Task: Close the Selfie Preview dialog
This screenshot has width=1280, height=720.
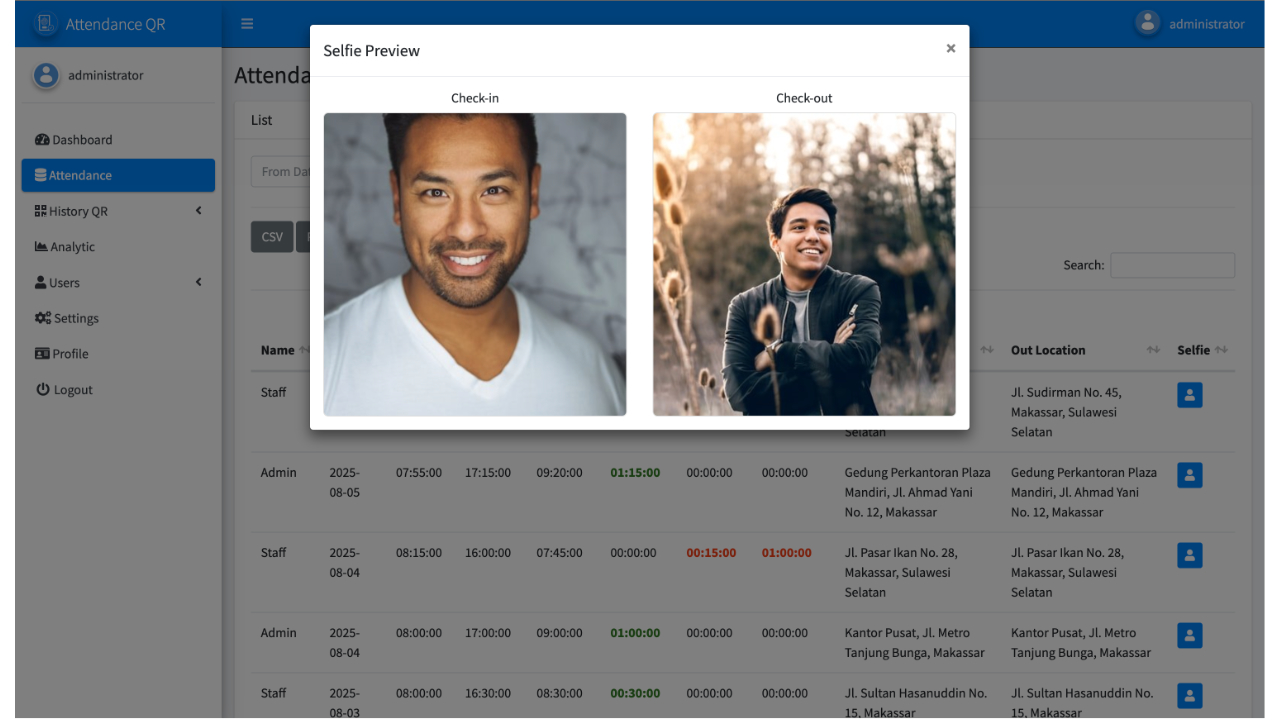Action: pos(951,48)
